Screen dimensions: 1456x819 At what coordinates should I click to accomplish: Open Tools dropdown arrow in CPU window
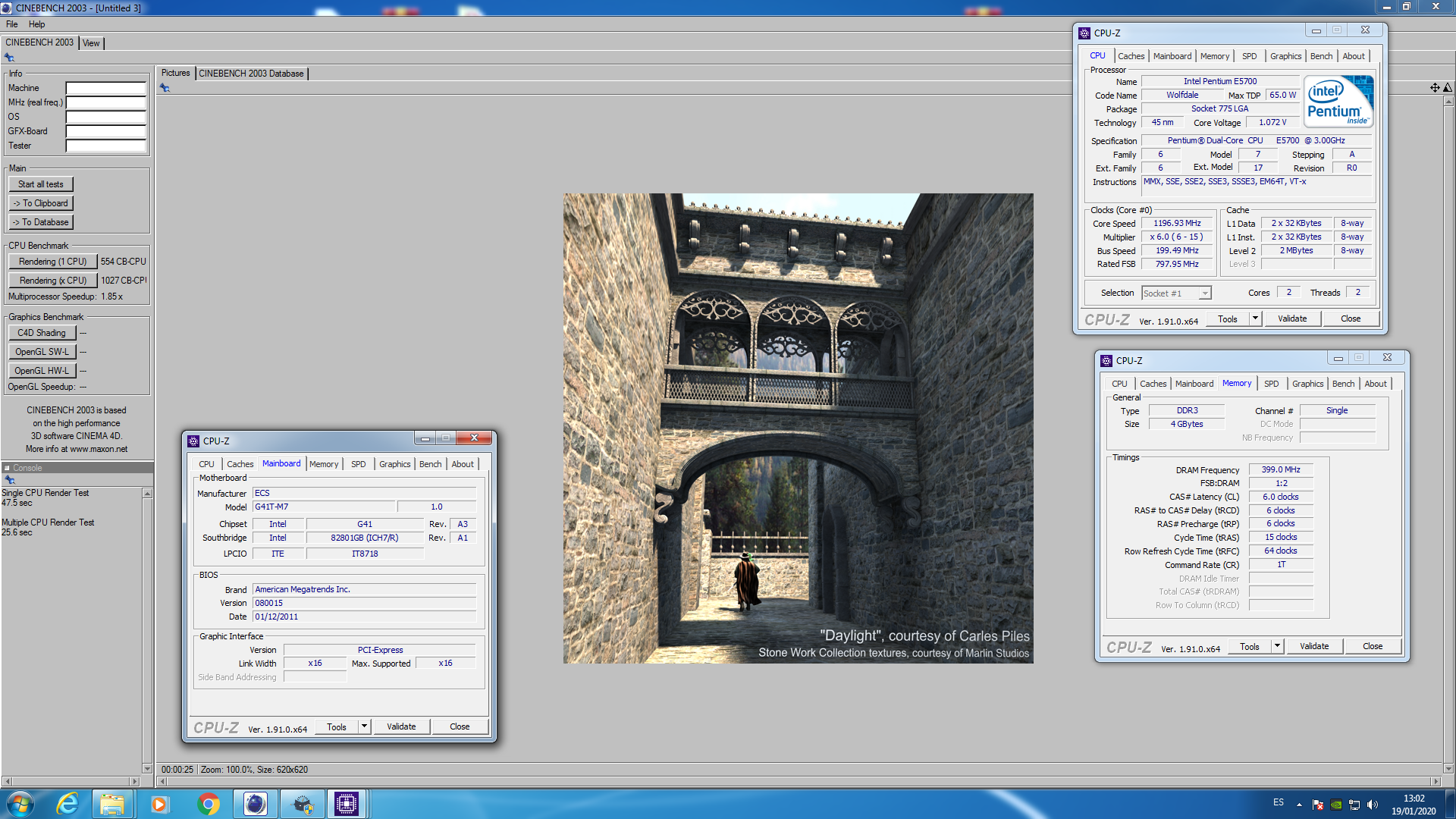[1255, 318]
